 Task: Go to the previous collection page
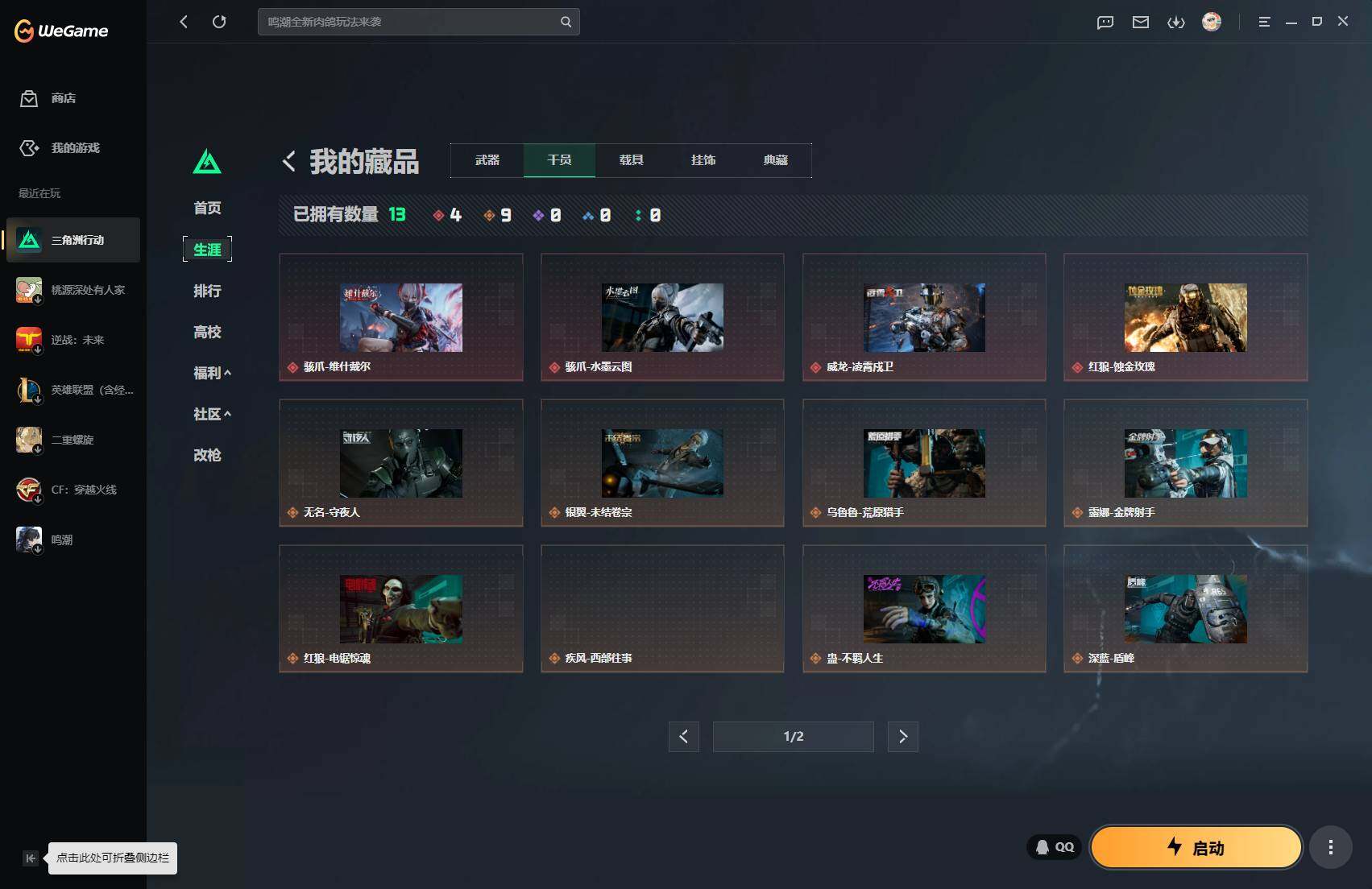pos(683,736)
